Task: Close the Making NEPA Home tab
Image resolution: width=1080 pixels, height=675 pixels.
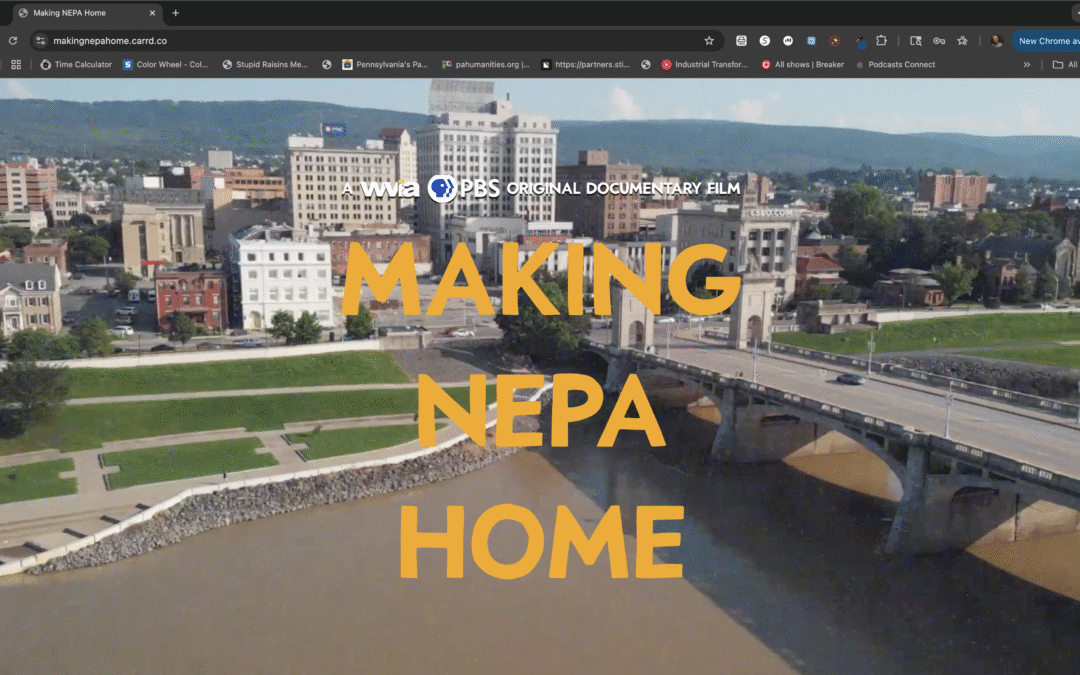Action: click(152, 13)
